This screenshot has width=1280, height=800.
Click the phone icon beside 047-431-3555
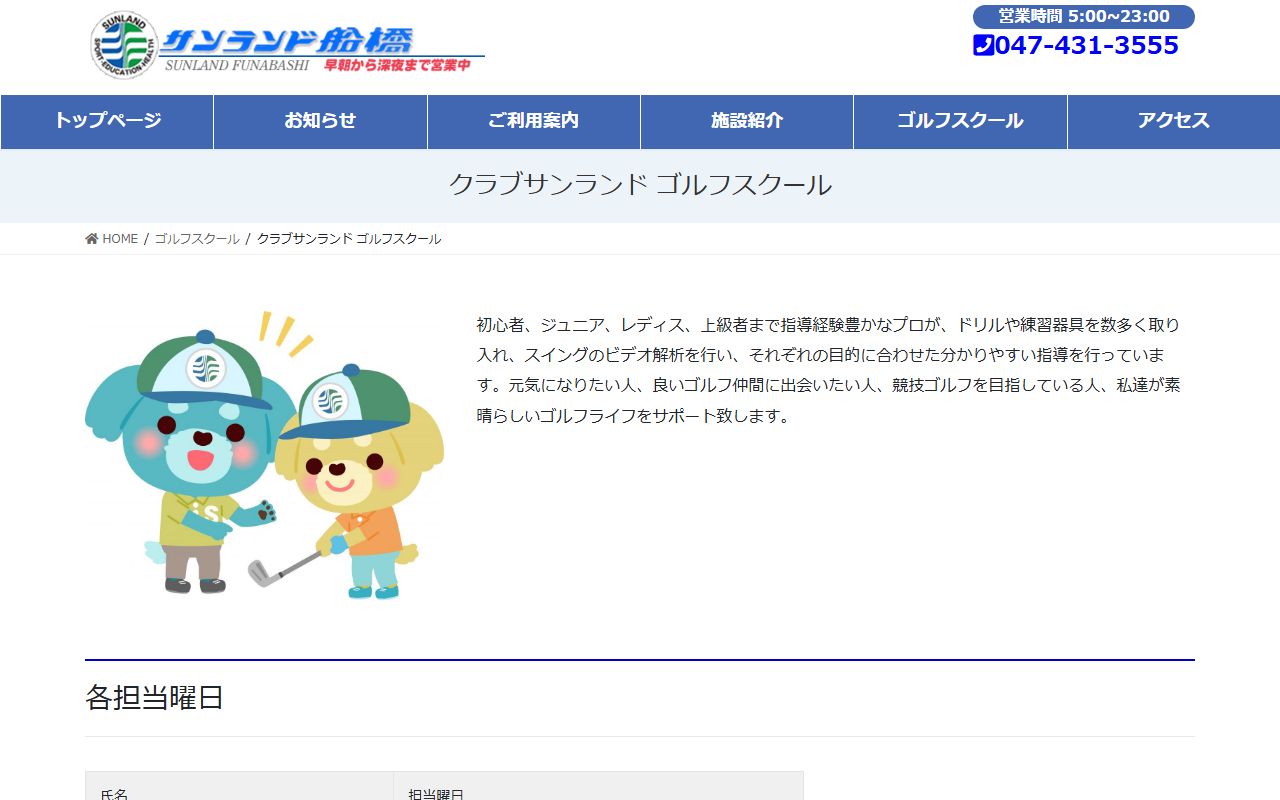pos(983,45)
